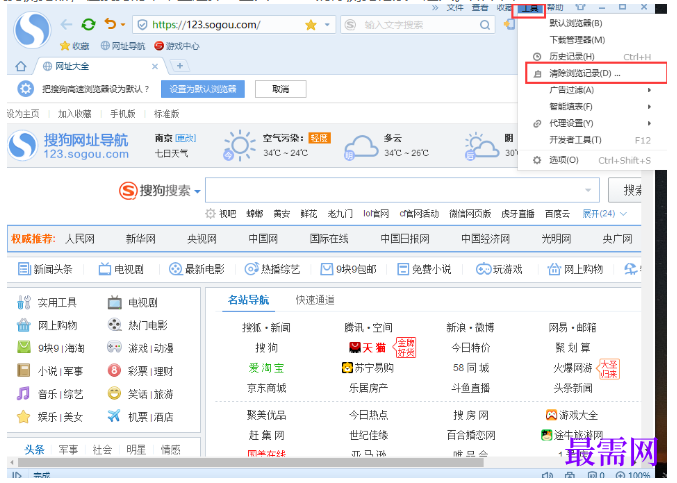
Task: Click the Sogou browser logo
Action: (x=32, y=30)
